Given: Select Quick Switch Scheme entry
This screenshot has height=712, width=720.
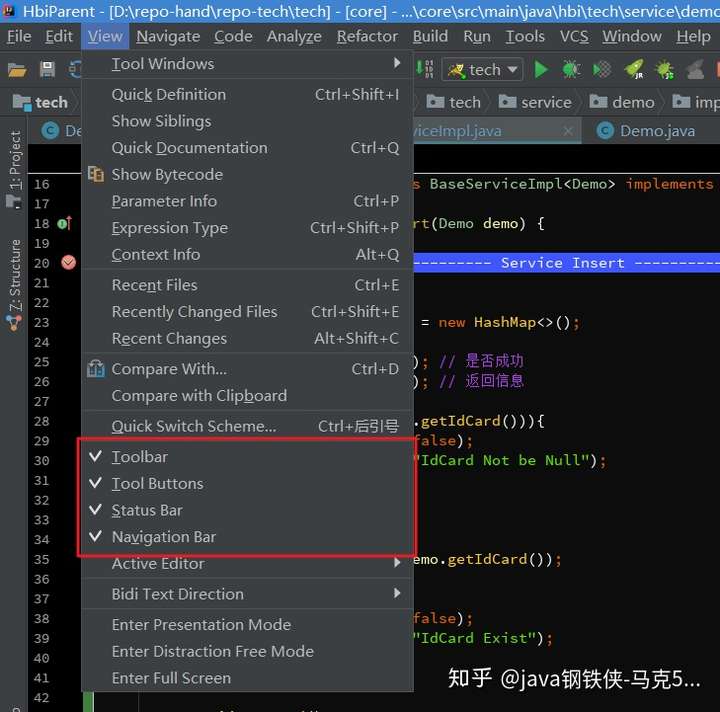Looking at the screenshot, I should [248, 426].
